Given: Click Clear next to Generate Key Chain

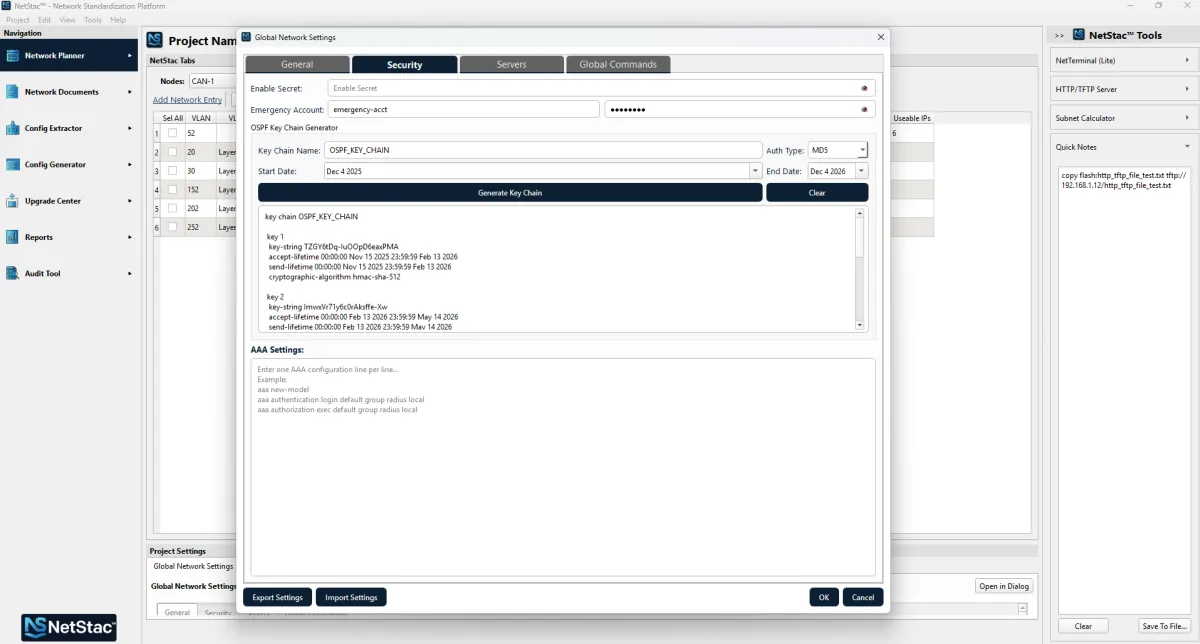Looking at the screenshot, I should (x=817, y=192).
